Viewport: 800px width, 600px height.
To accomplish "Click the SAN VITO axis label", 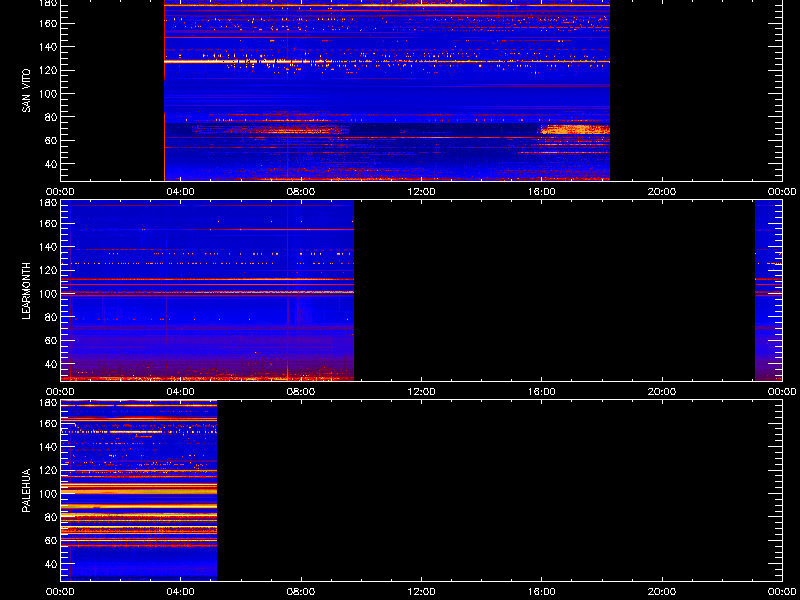I will pyautogui.click(x=26, y=91).
